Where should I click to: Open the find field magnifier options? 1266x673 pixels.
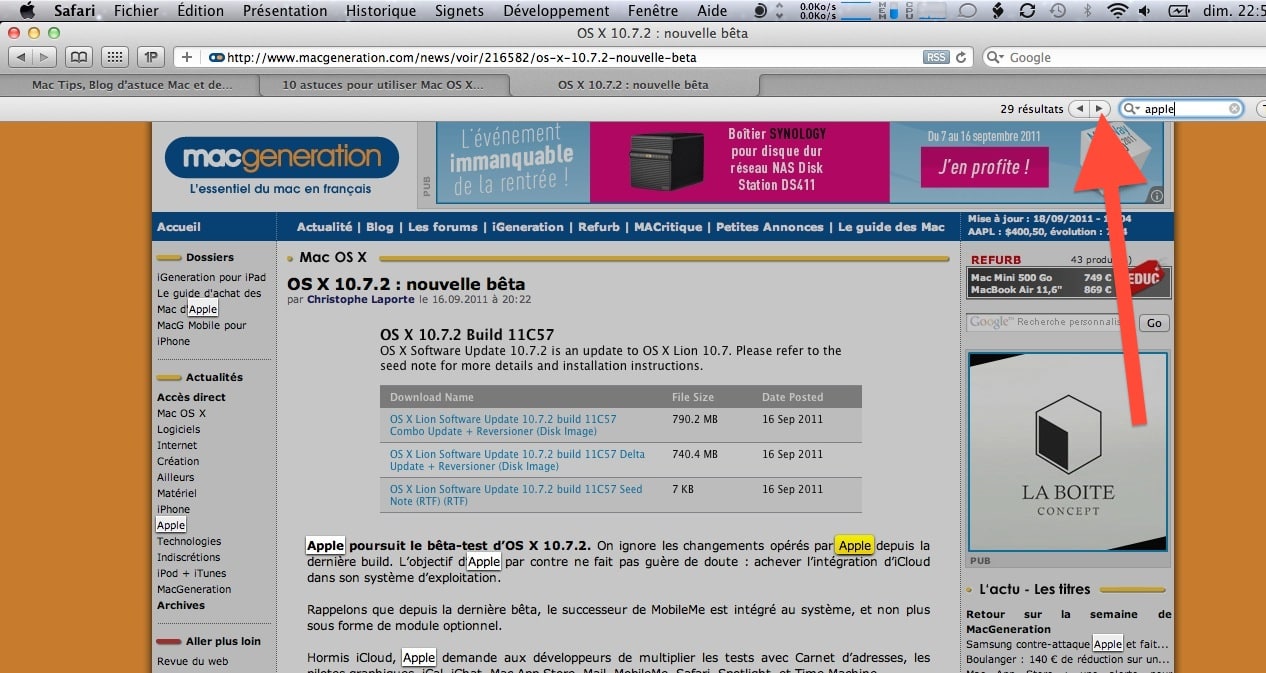pyautogui.click(x=1132, y=109)
